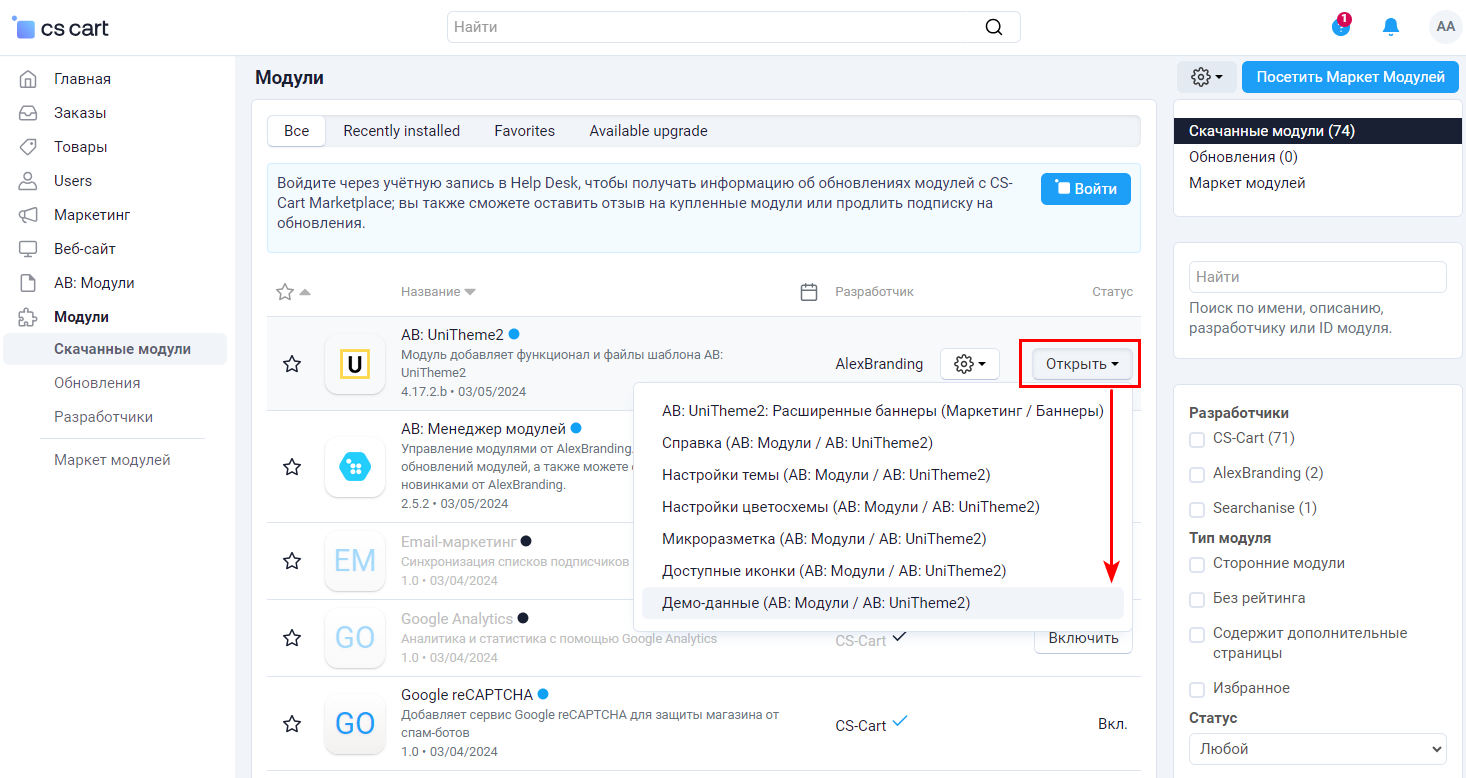The height and width of the screenshot is (778, 1466).
Task: Click the Заказы inbox icon
Action: click(x=29, y=113)
